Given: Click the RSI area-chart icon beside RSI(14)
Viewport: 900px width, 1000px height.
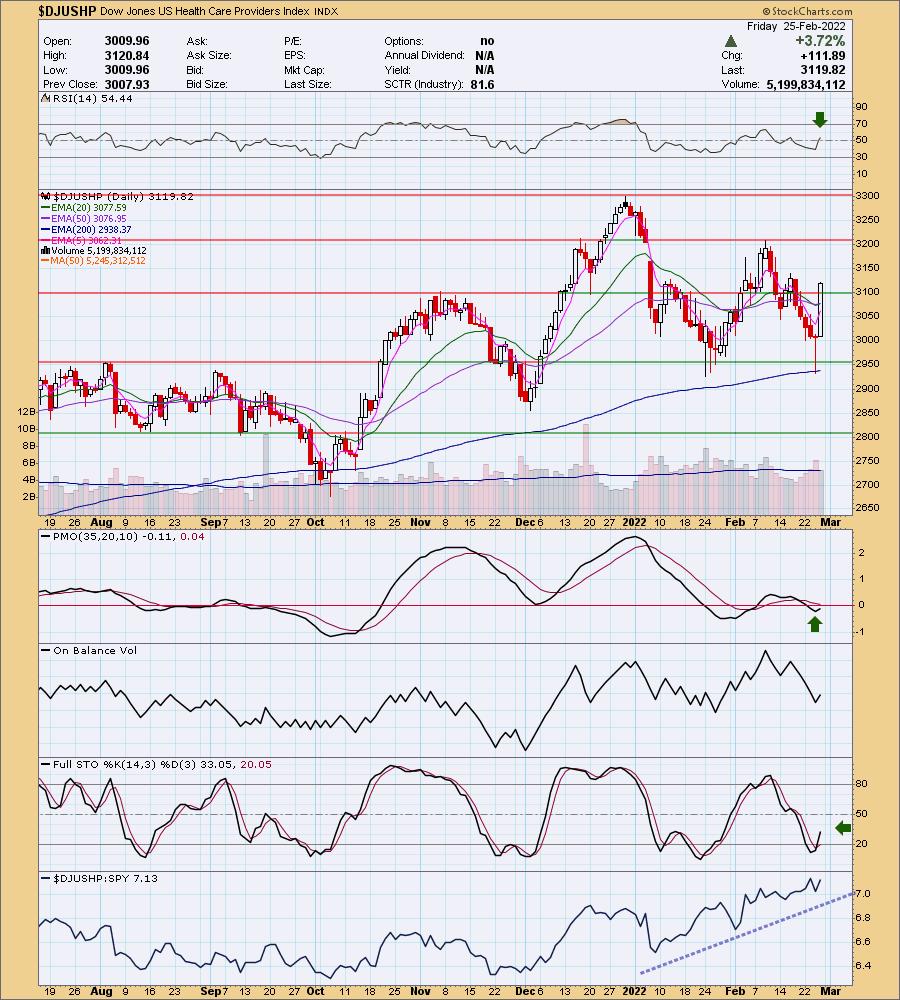Looking at the screenshot, I should (x=45, y=98).
